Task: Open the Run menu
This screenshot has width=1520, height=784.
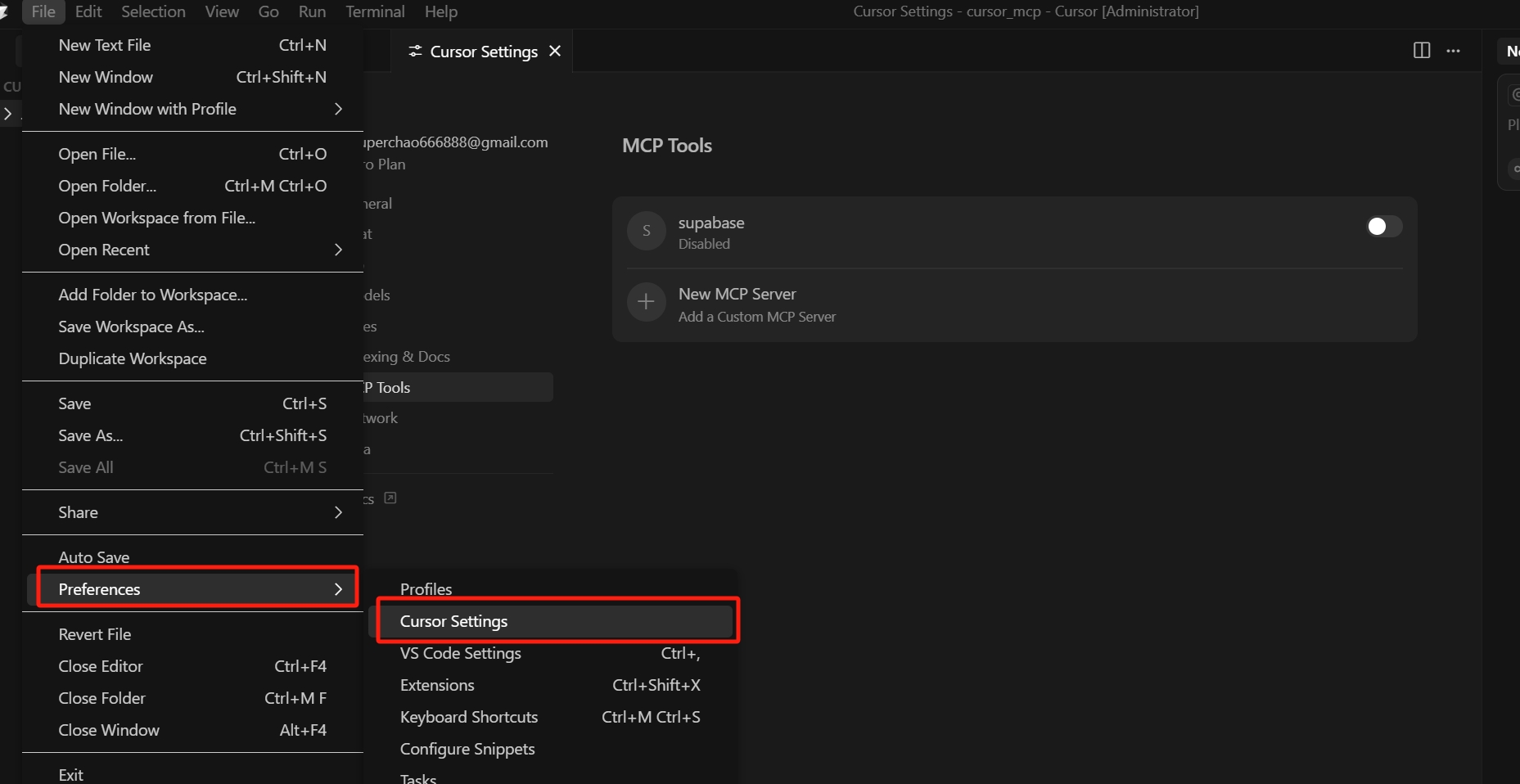Action: pos(312,11)
